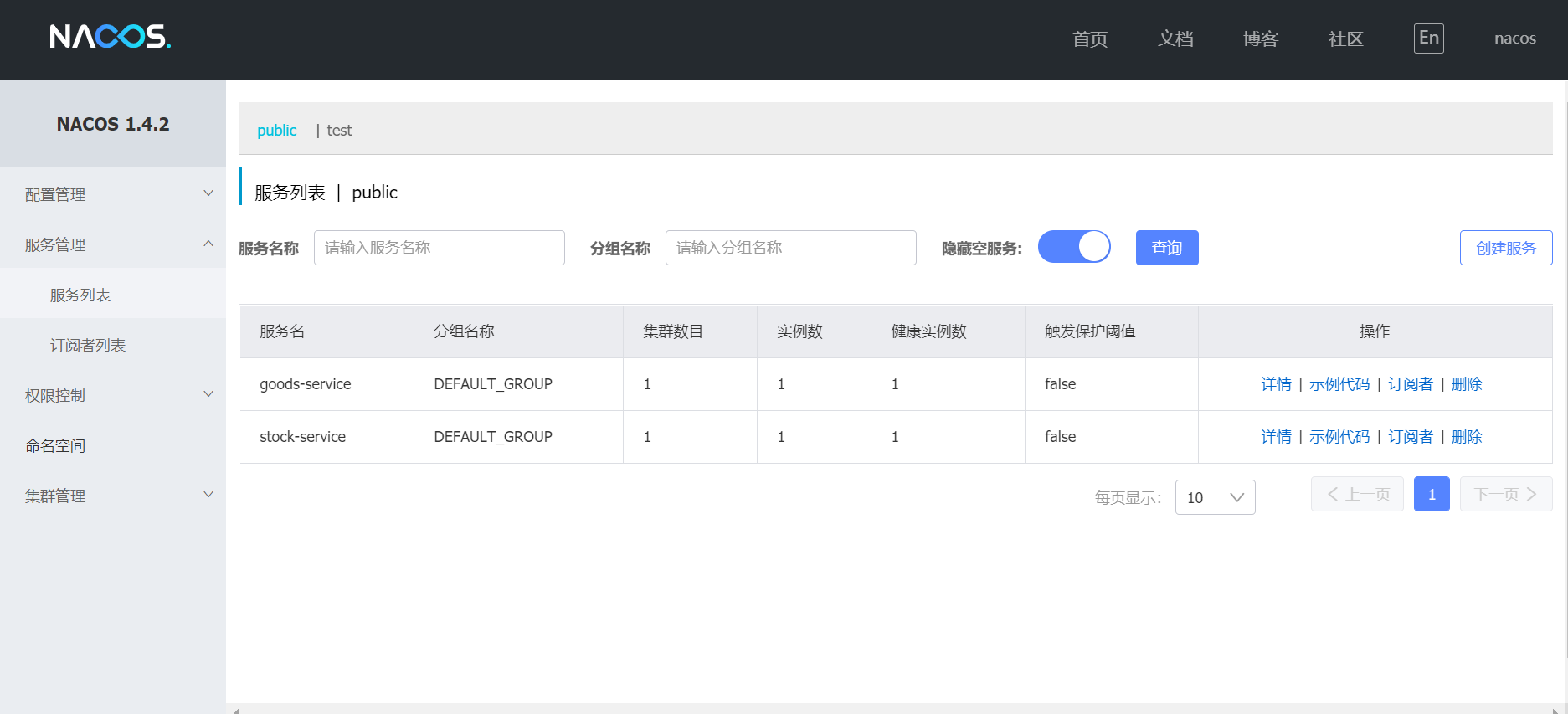Screen dimensions: 1568x714
Task: Click false in the goods-service row
Action: [1060, 384]
